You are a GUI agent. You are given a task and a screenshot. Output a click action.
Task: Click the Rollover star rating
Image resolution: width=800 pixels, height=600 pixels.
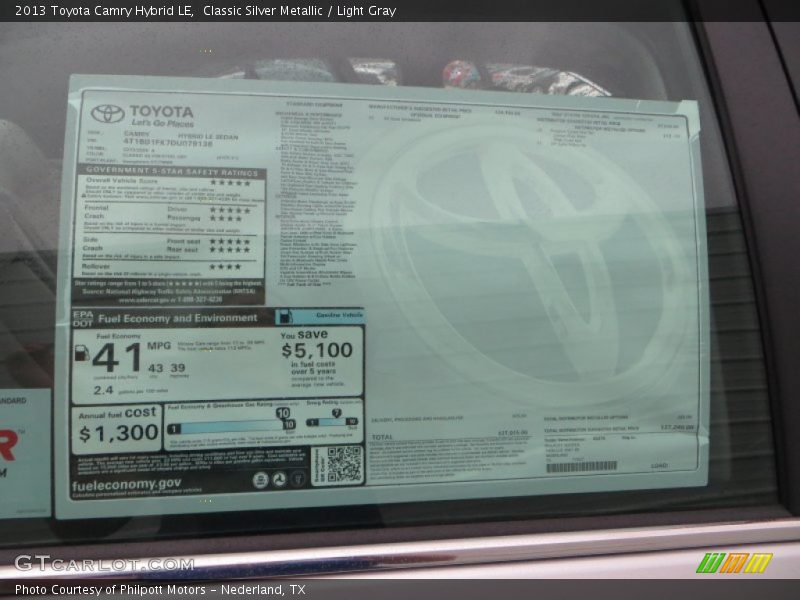(x=226, y=267)
